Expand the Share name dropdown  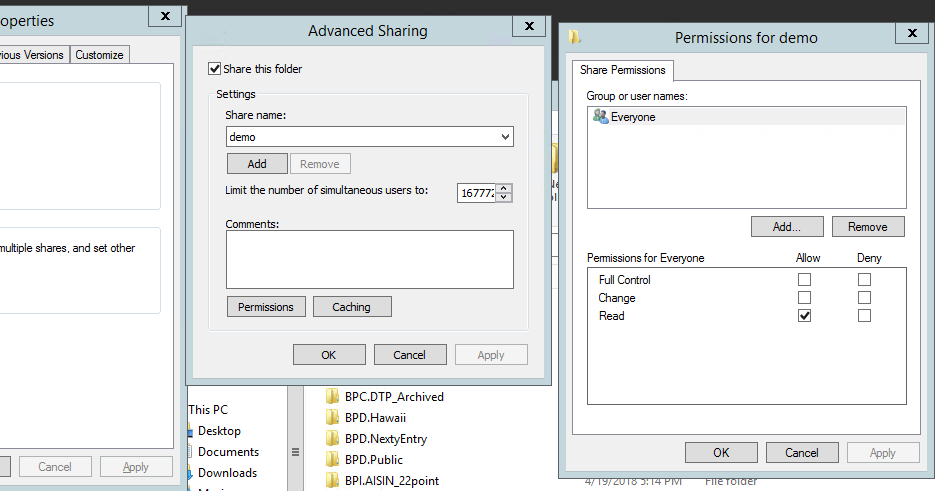[504, 137]
